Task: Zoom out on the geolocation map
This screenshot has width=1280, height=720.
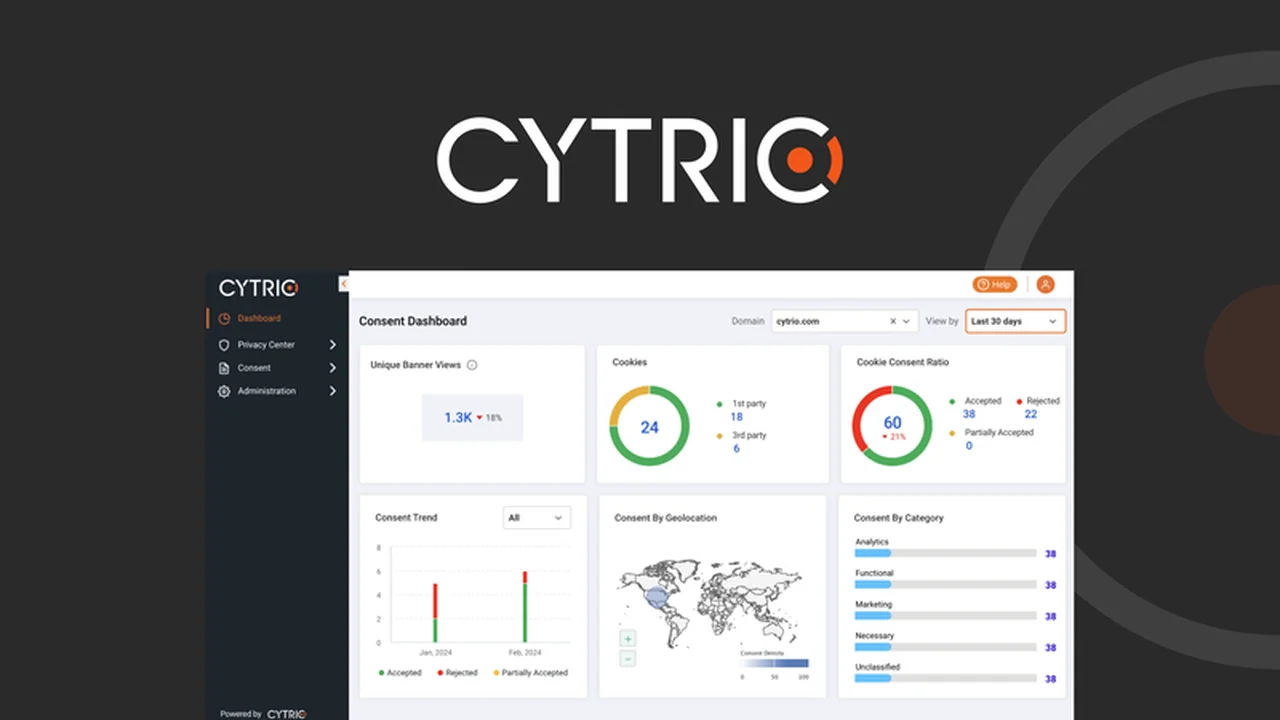Action: [627, 658]
